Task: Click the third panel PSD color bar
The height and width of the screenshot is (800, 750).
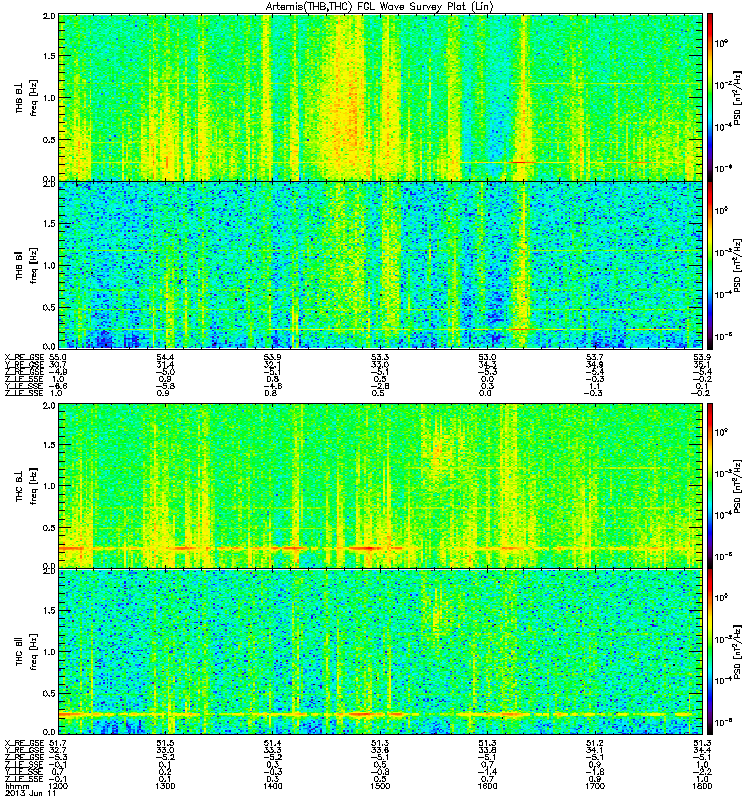Action: tap(710, 486)
